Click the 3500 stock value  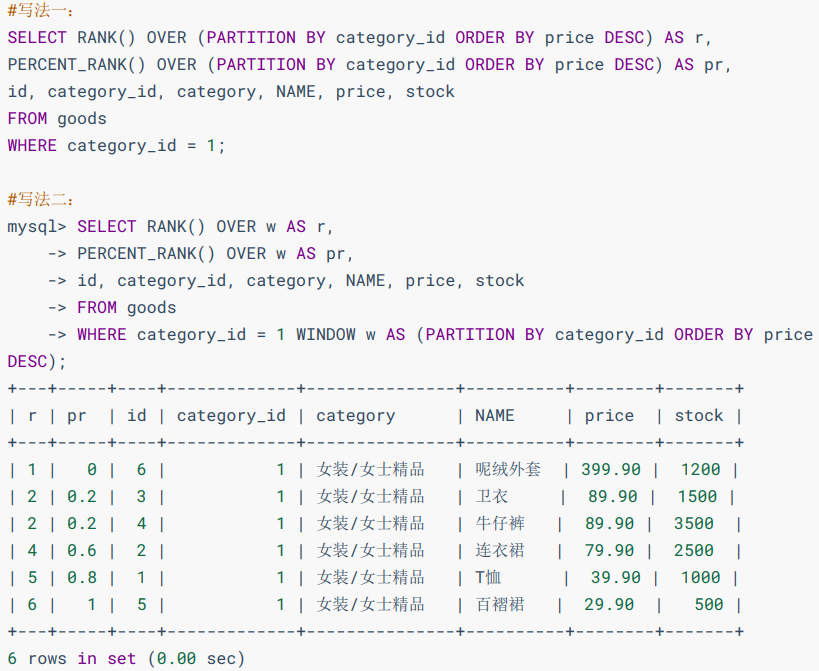[694, 523]
